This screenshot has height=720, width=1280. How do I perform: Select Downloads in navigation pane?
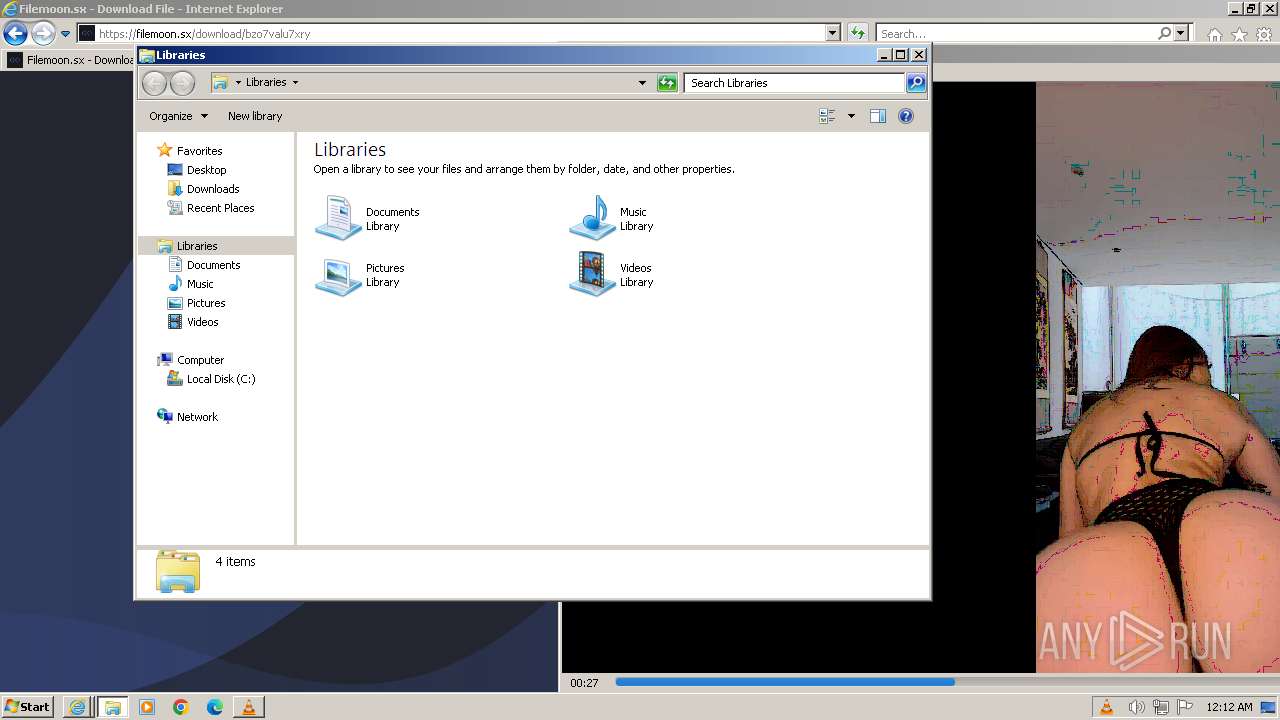coord(213,189)
